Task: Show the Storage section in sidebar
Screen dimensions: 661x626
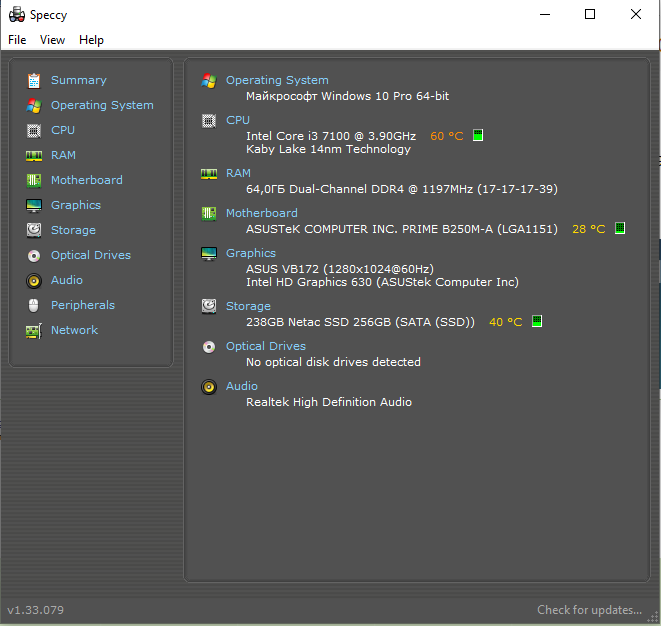Action: tap(73, 230)
